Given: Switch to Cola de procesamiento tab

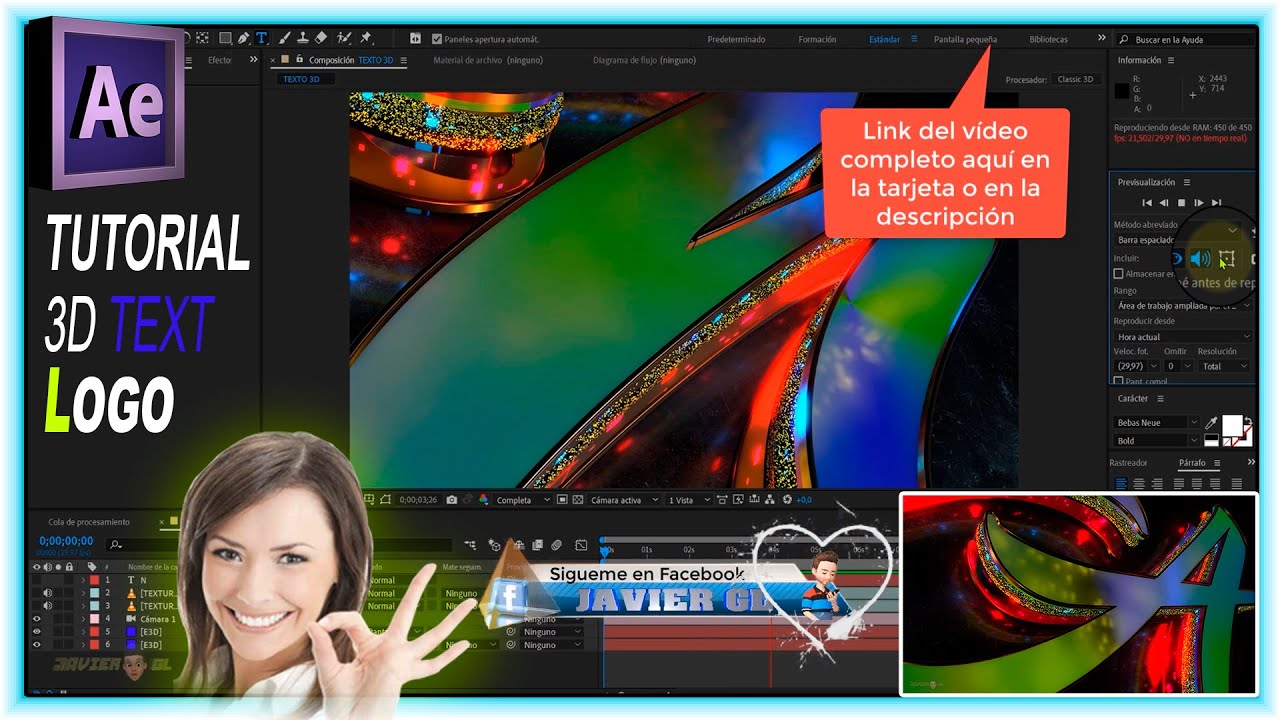Looking at the screenshot, I should (89, 522).
